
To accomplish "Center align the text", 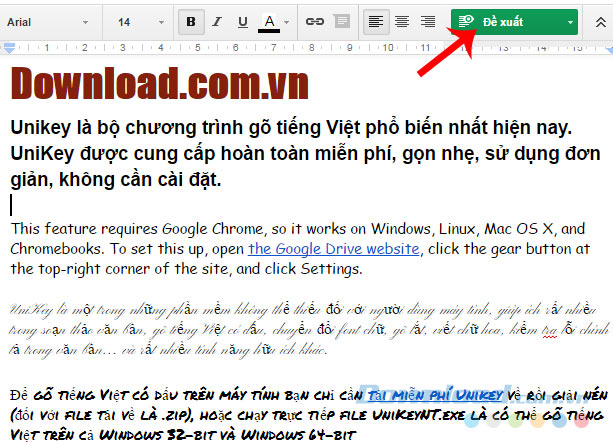I will click(401, 21).
